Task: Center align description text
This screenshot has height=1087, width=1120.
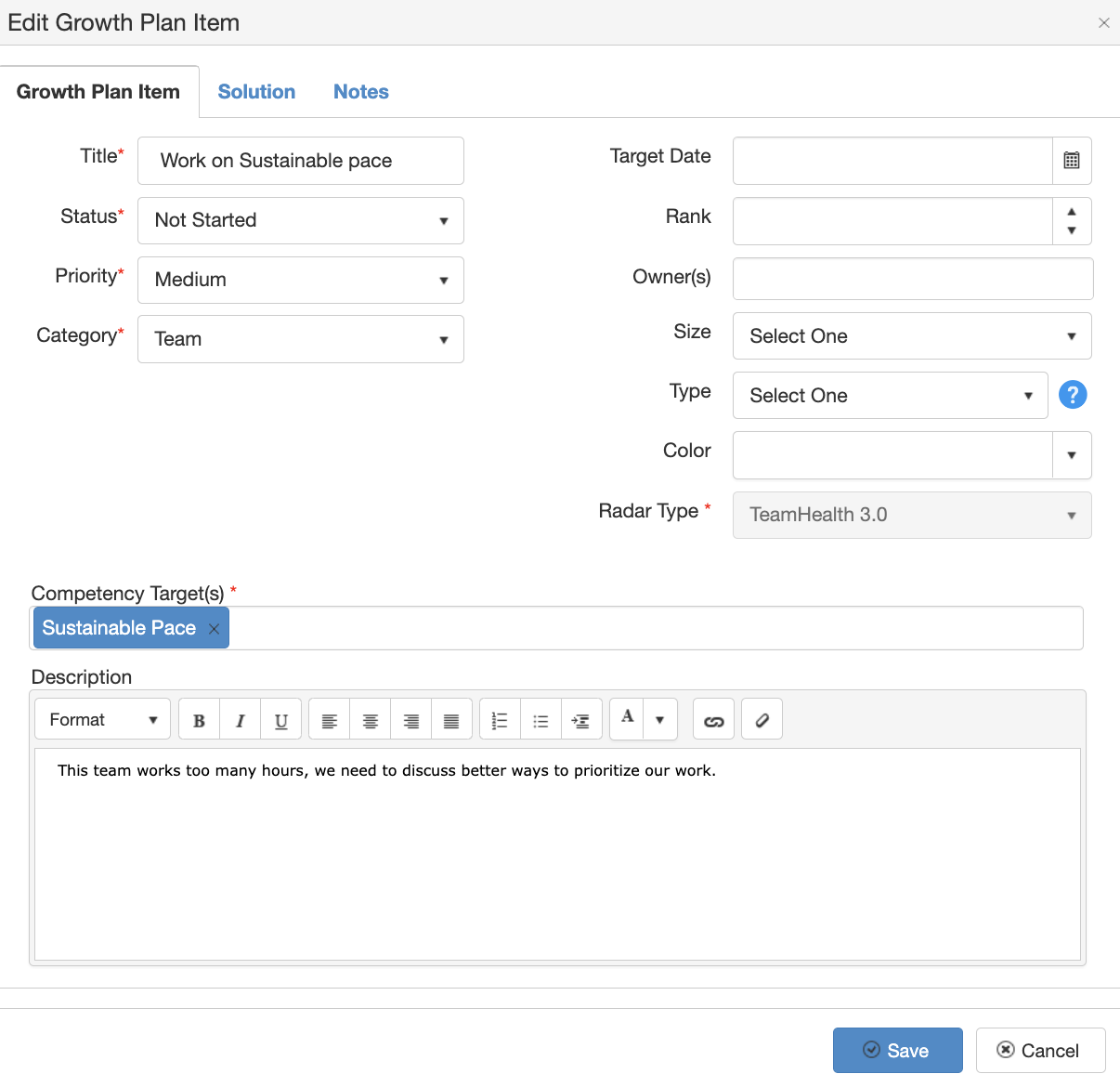Action: click(370, 720)
